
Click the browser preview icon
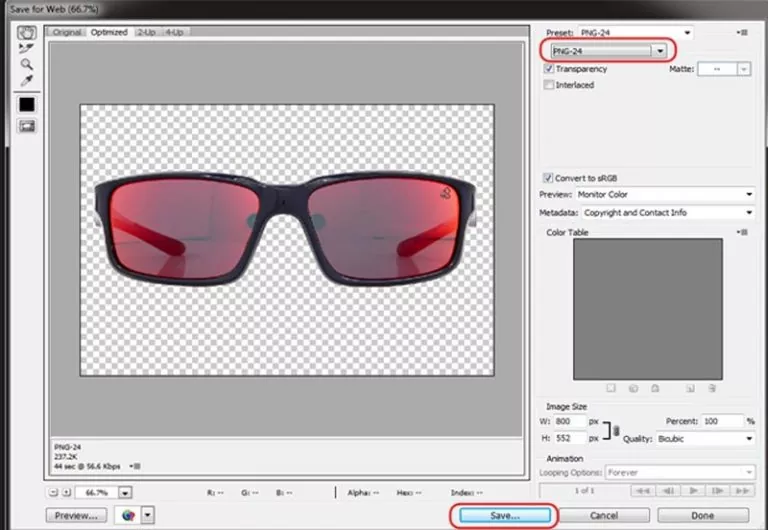[128, 515]
